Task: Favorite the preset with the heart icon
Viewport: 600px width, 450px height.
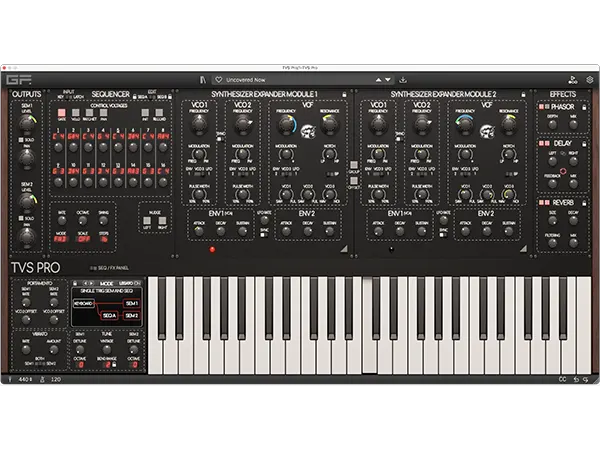Action: pos(218,80)
